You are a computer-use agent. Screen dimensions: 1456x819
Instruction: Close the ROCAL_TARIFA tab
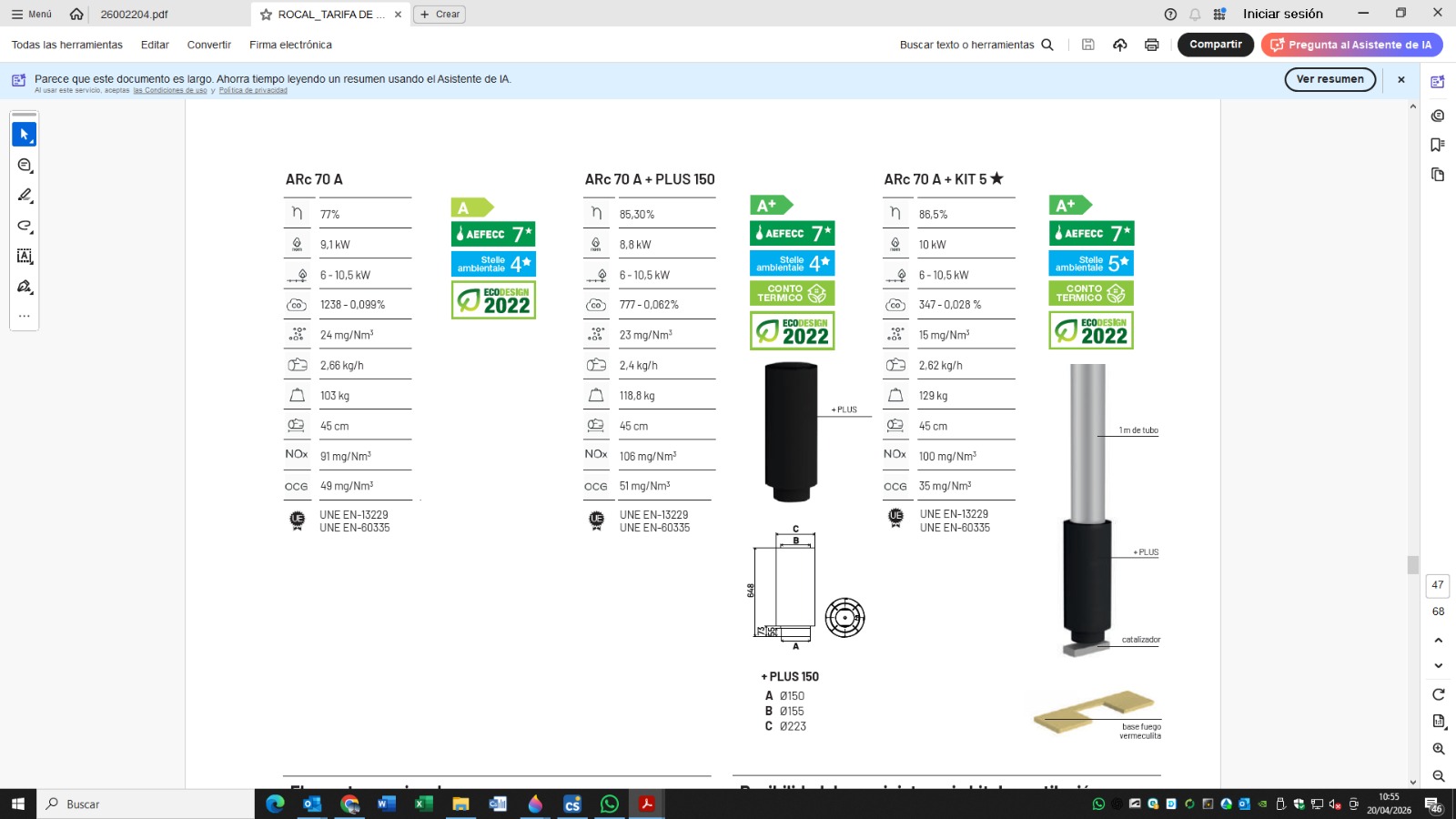point(398,15)
